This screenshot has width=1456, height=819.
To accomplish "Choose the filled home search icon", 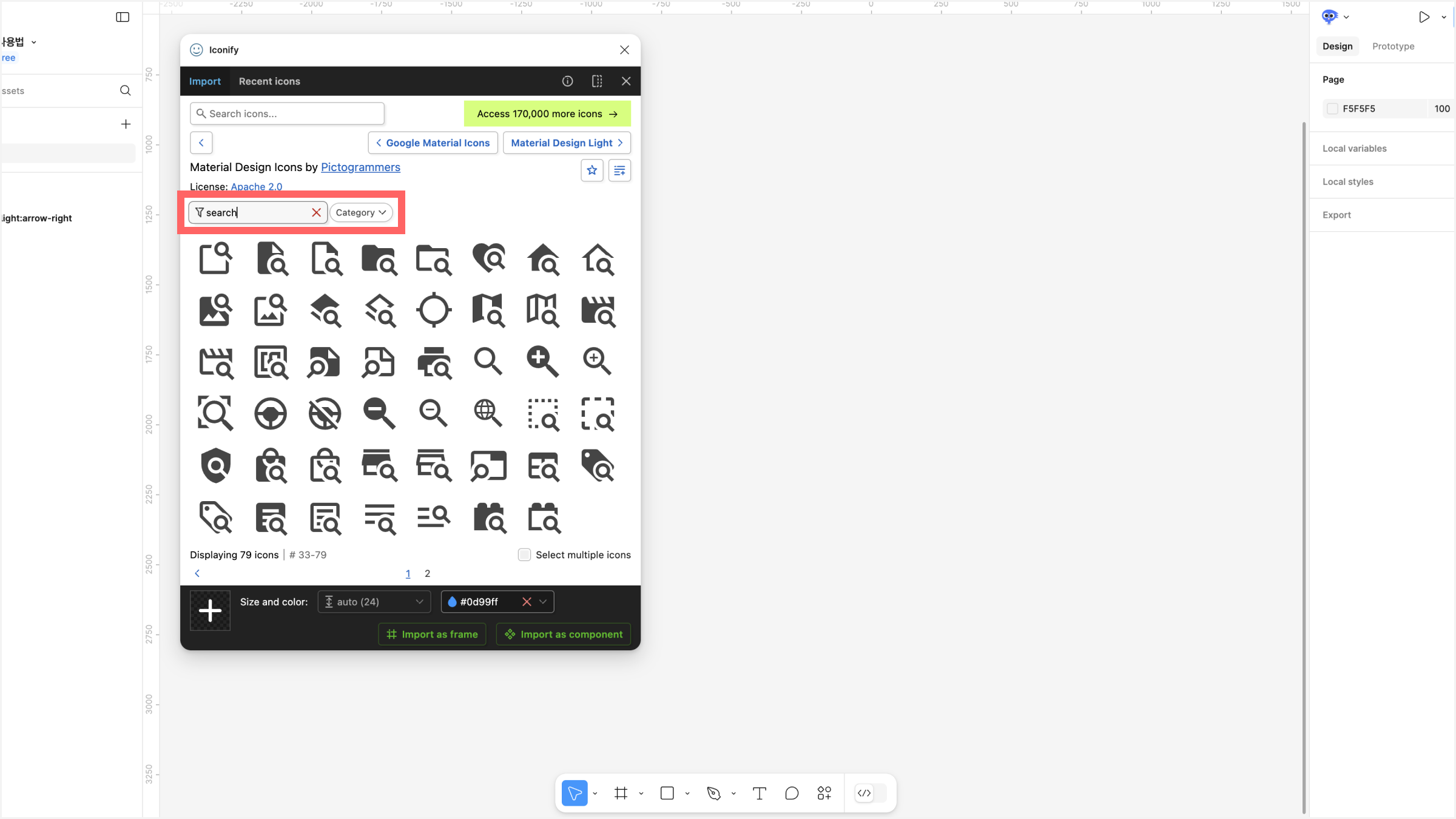I will coord(543,258).
